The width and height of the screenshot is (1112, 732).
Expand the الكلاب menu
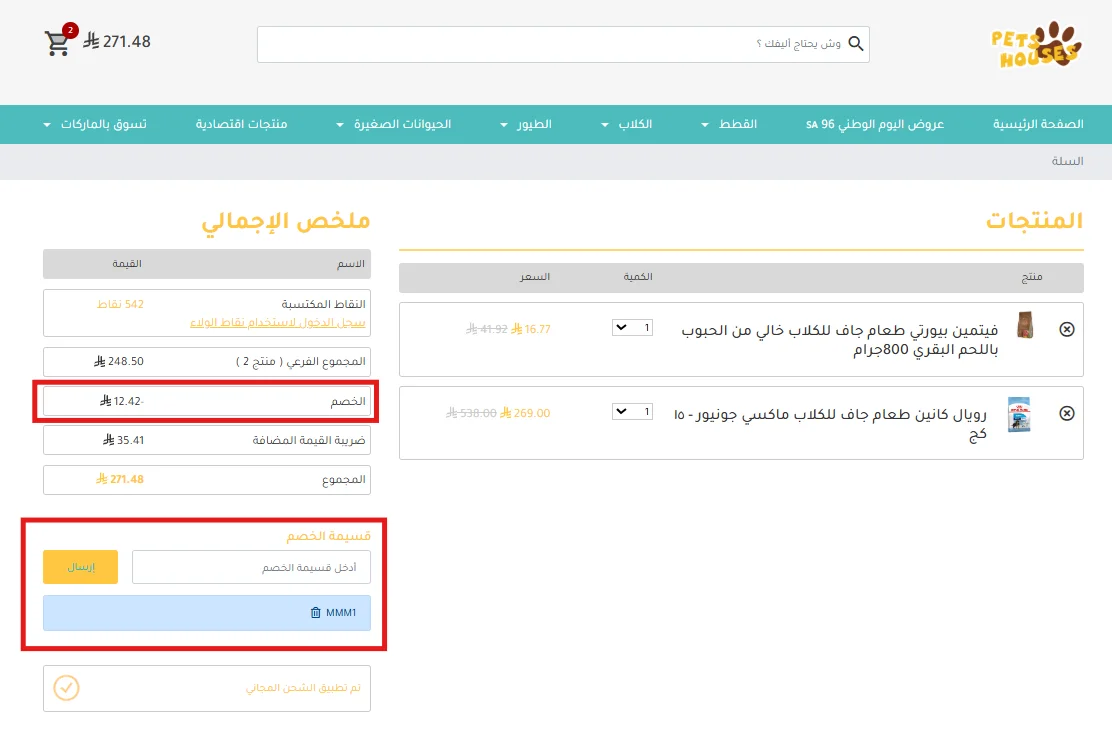pos(627,124)
